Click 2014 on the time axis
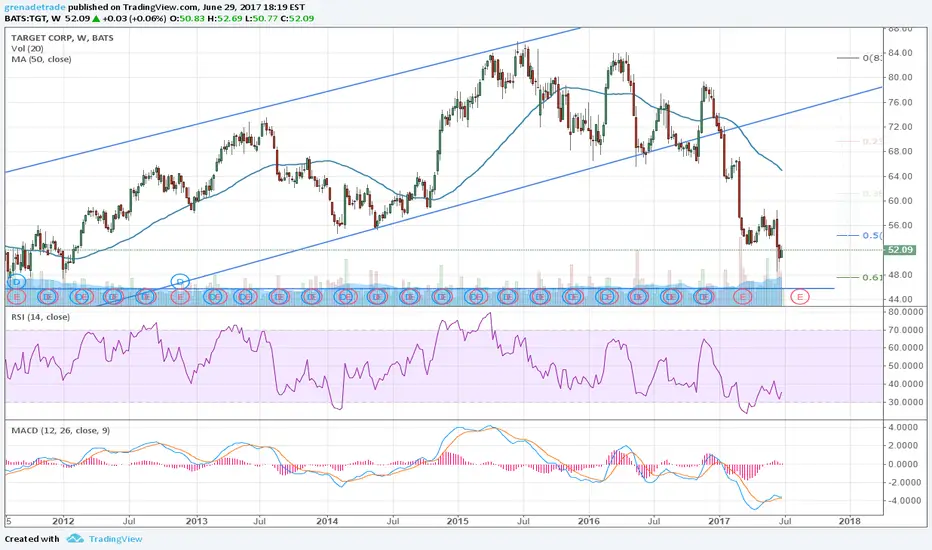This screenshot has width=932, height=550. pos(327,521)
